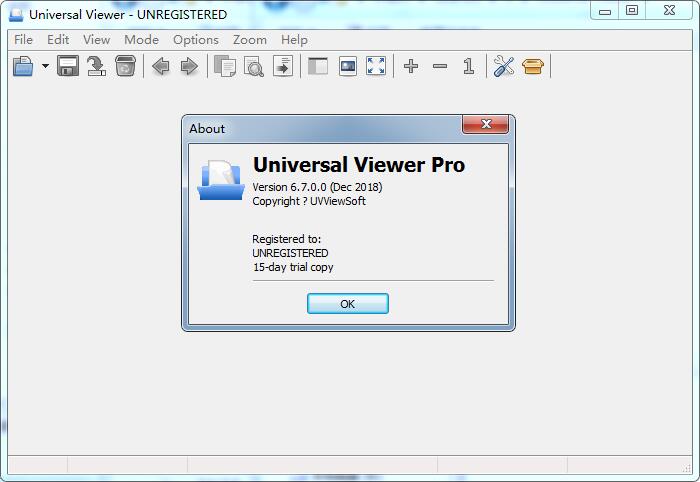700x482 pixels.
Task: Open the View menu
Action: tap(96, 40)
